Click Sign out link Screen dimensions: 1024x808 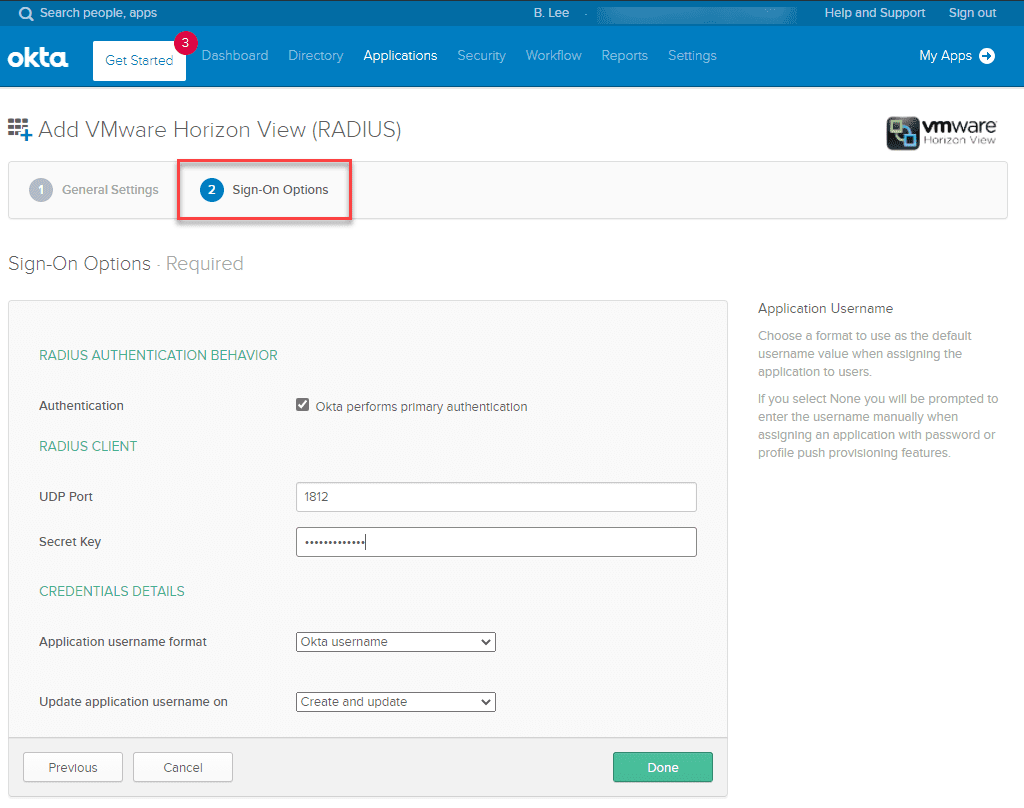[x=972, y=13]
